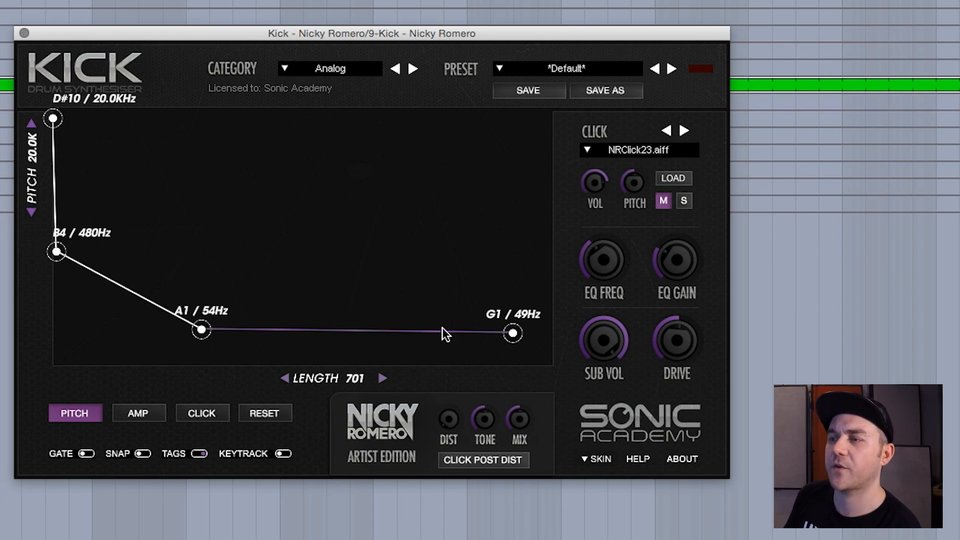Viewport: 960px width, 540px height.
Task: Go to previous category with left arrow
Action: click(x=395, y=69)
